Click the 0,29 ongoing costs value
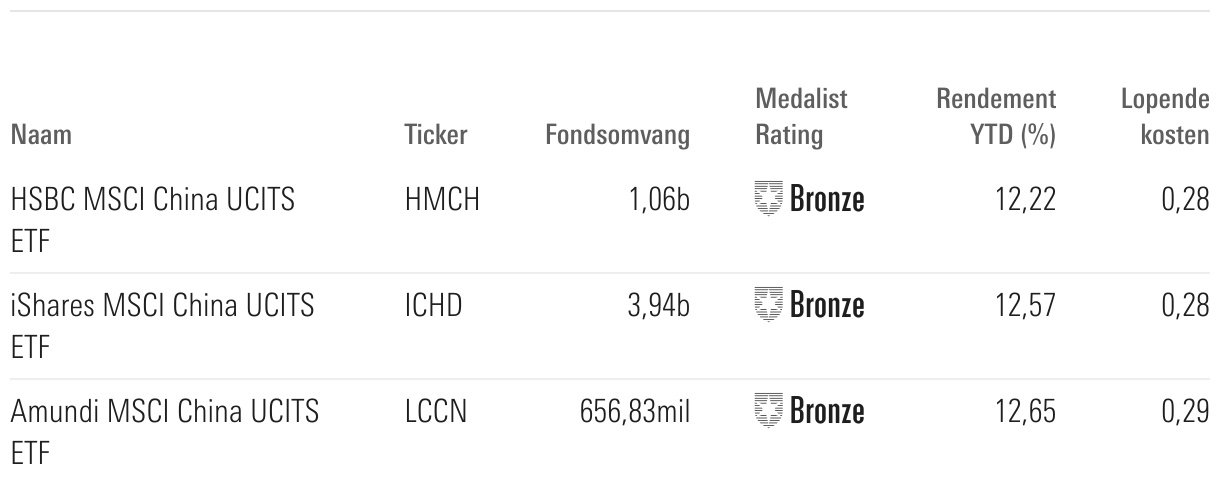Image resolution: width=1220 pixels, height=494 pixels. (1185, 412)
